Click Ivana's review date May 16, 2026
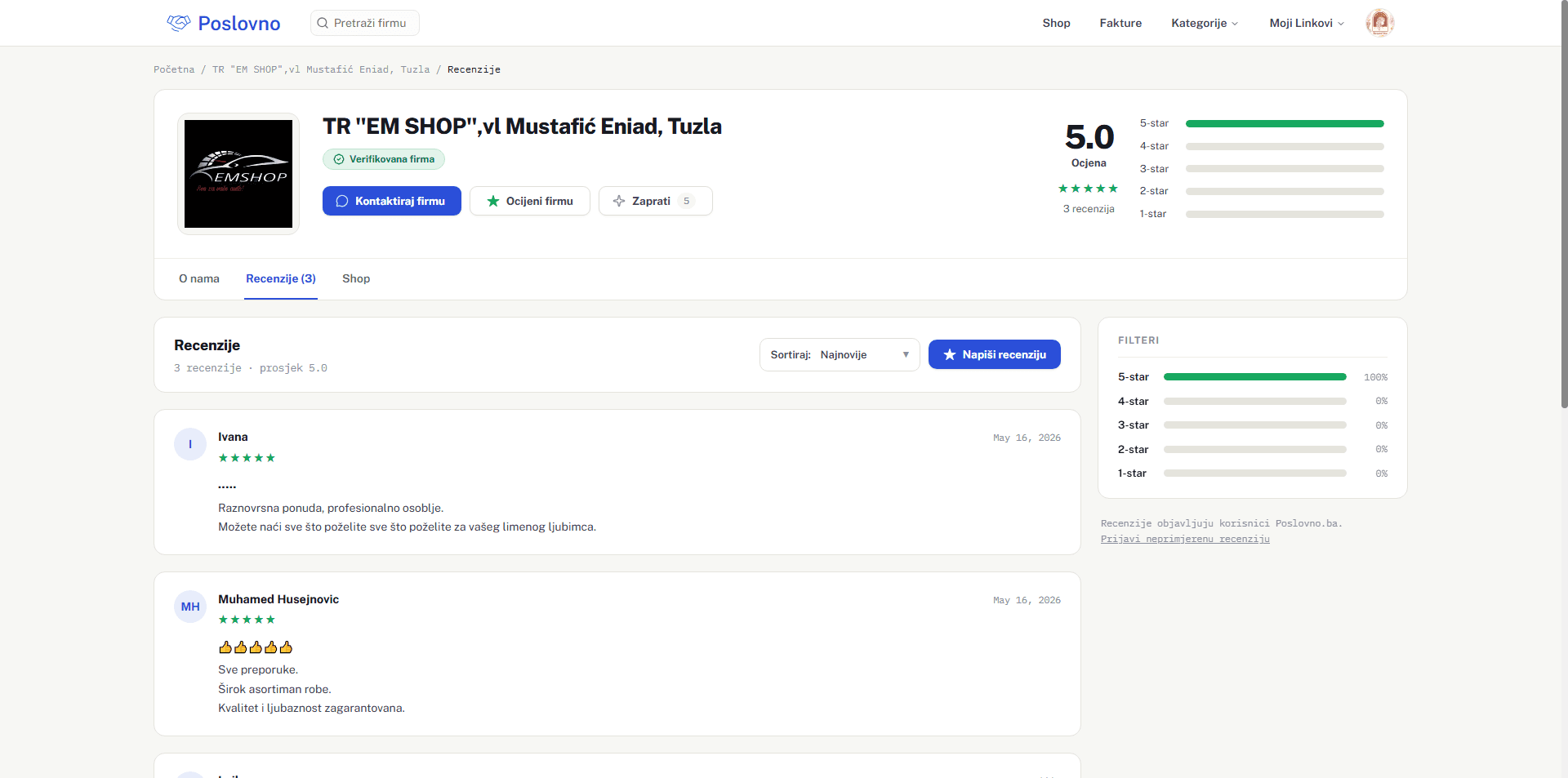Image resolution: width=1568 pixels, height=778 pixels. point(1027,438)
